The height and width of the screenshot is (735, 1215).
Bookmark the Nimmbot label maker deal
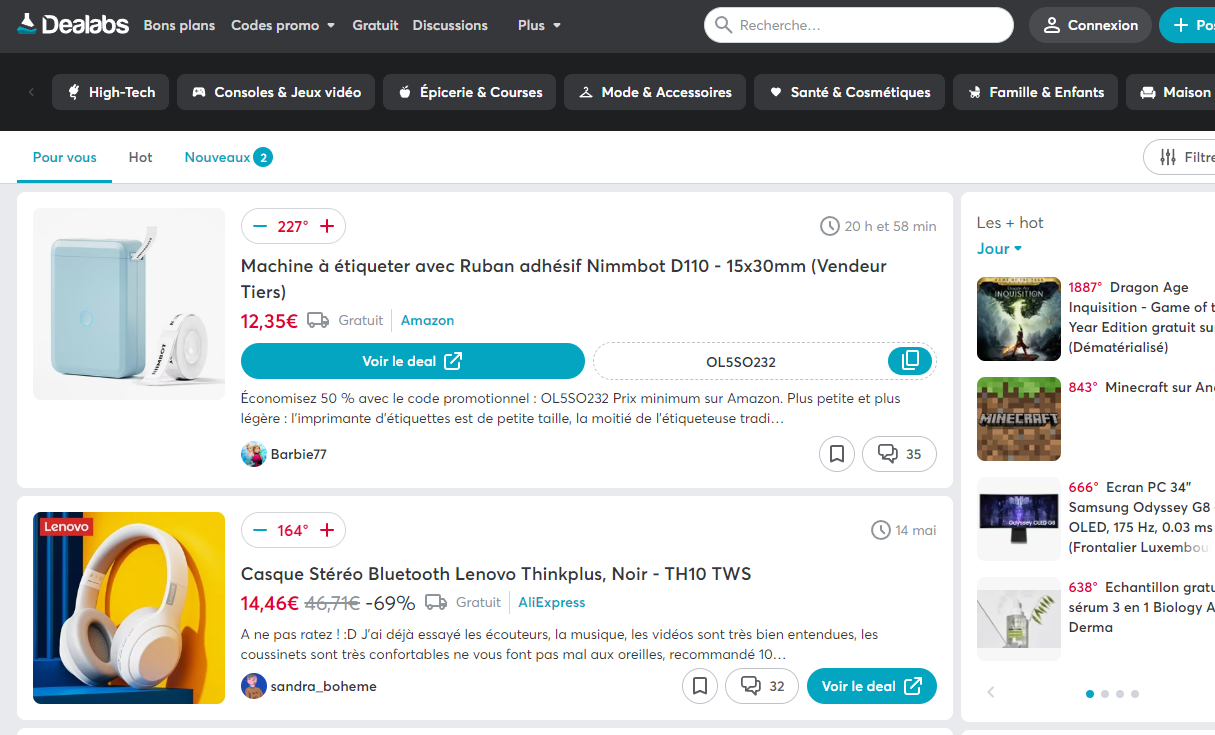(x=837, y=454)
